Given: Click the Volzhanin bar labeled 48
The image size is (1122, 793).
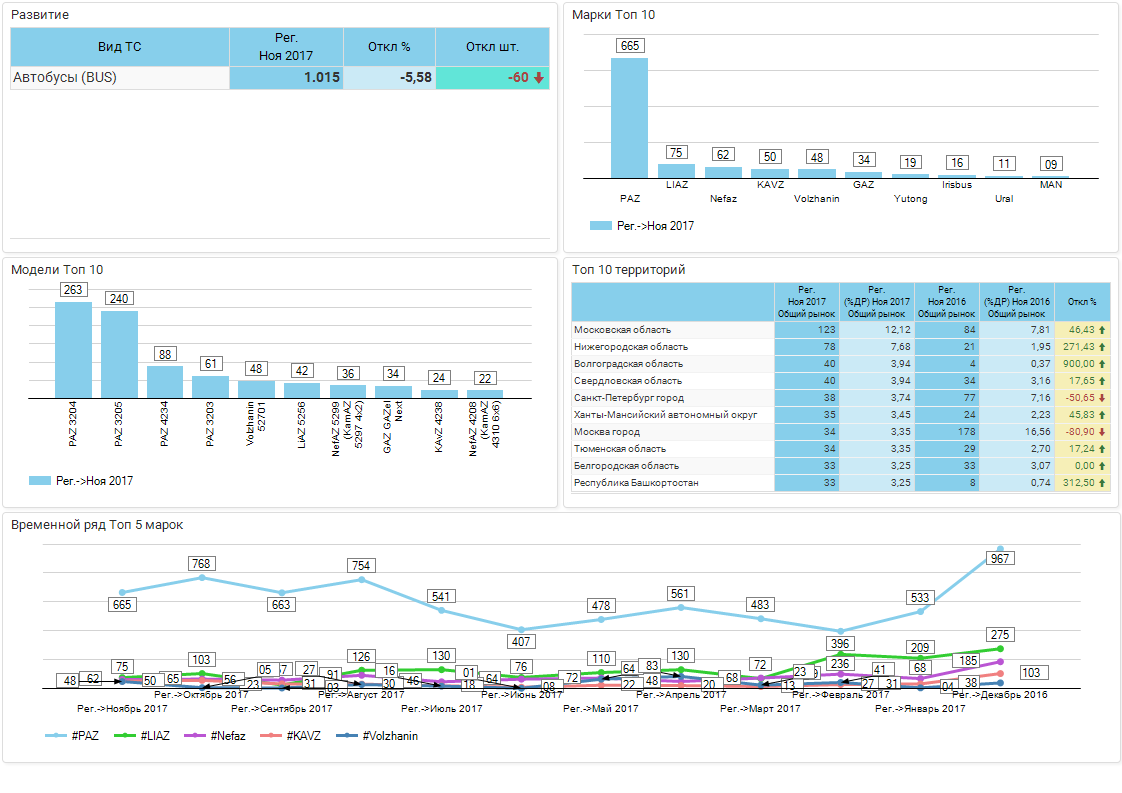Looking at the screenshot, I should coord(816,173).
